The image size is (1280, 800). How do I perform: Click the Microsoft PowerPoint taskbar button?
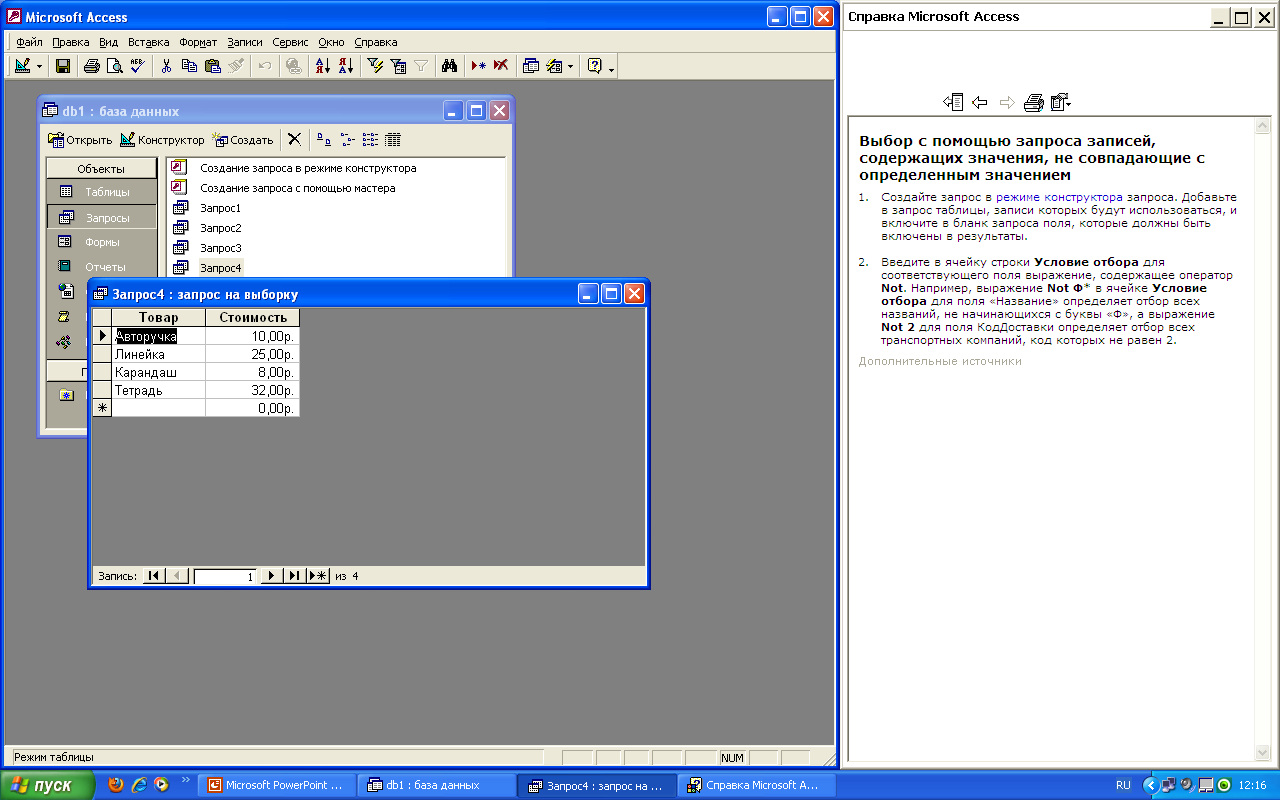click(275, 785)
